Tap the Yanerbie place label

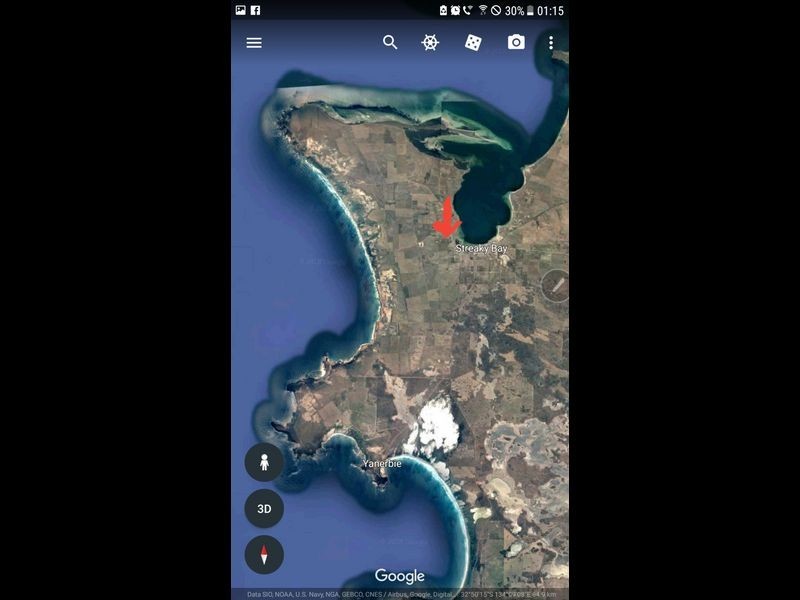[382, 464]
